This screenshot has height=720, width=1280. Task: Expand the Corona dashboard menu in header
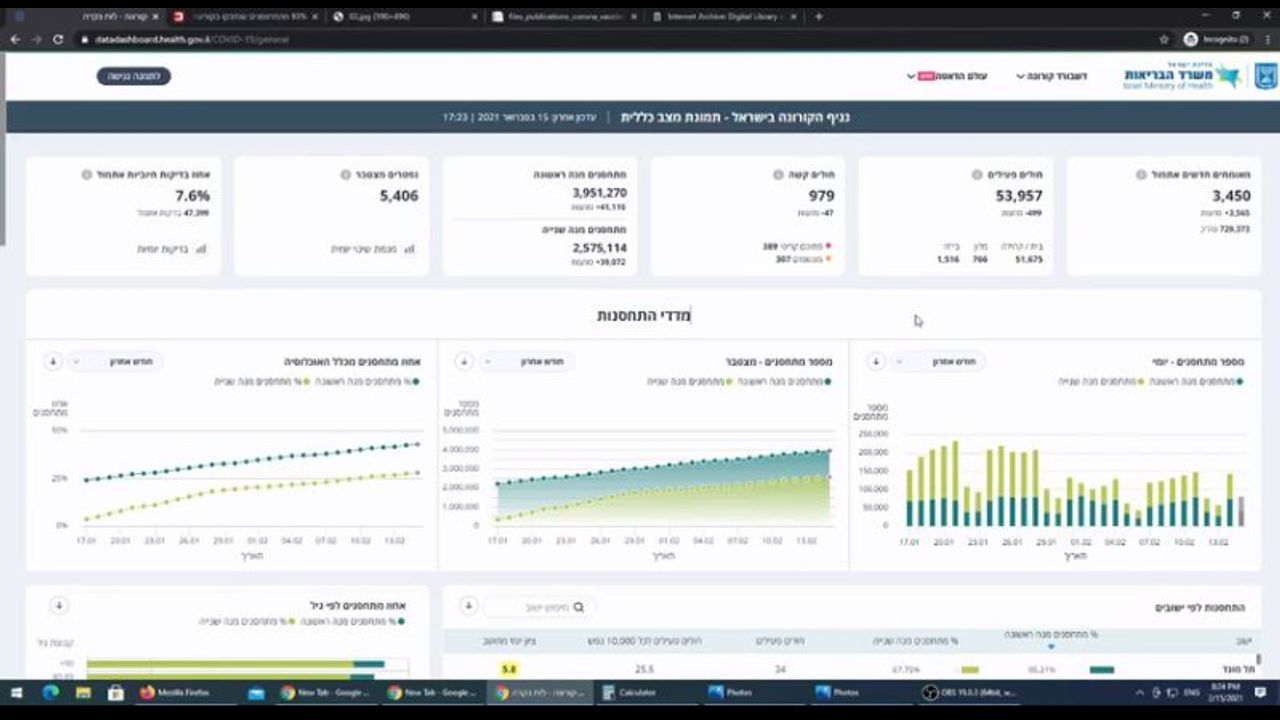point(1052,76)
